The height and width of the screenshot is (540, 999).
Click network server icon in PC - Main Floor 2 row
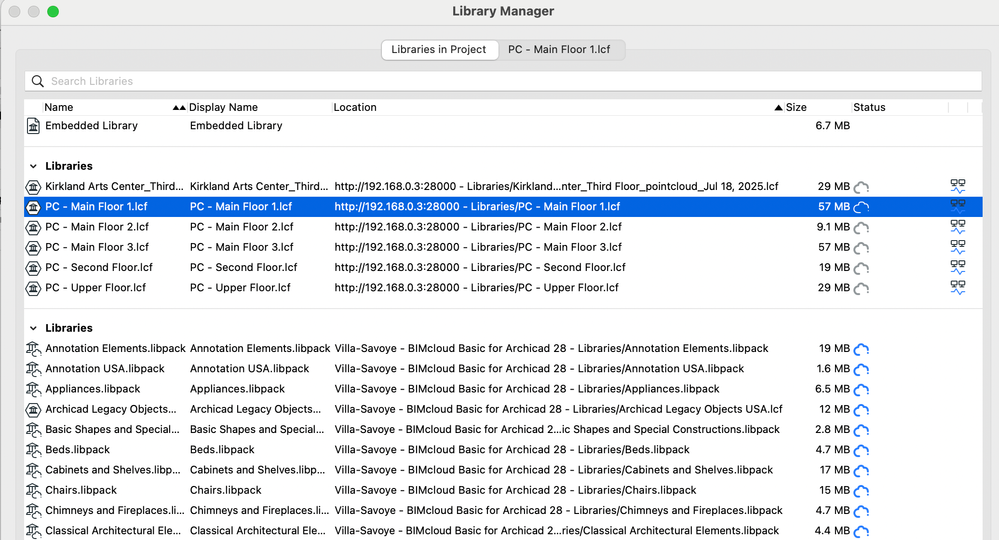pyautogui.click(x=958, y=227)
